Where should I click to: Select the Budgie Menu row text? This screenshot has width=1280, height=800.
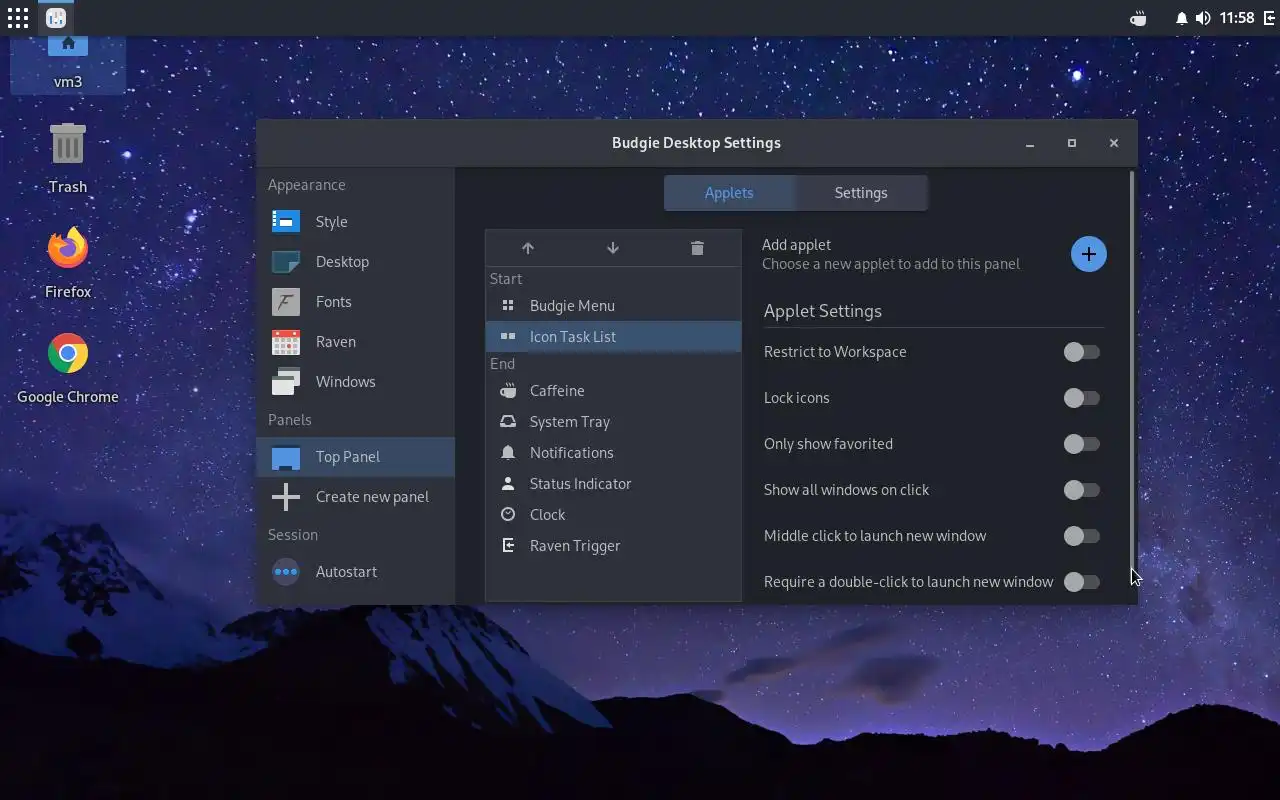coord(572,306)
